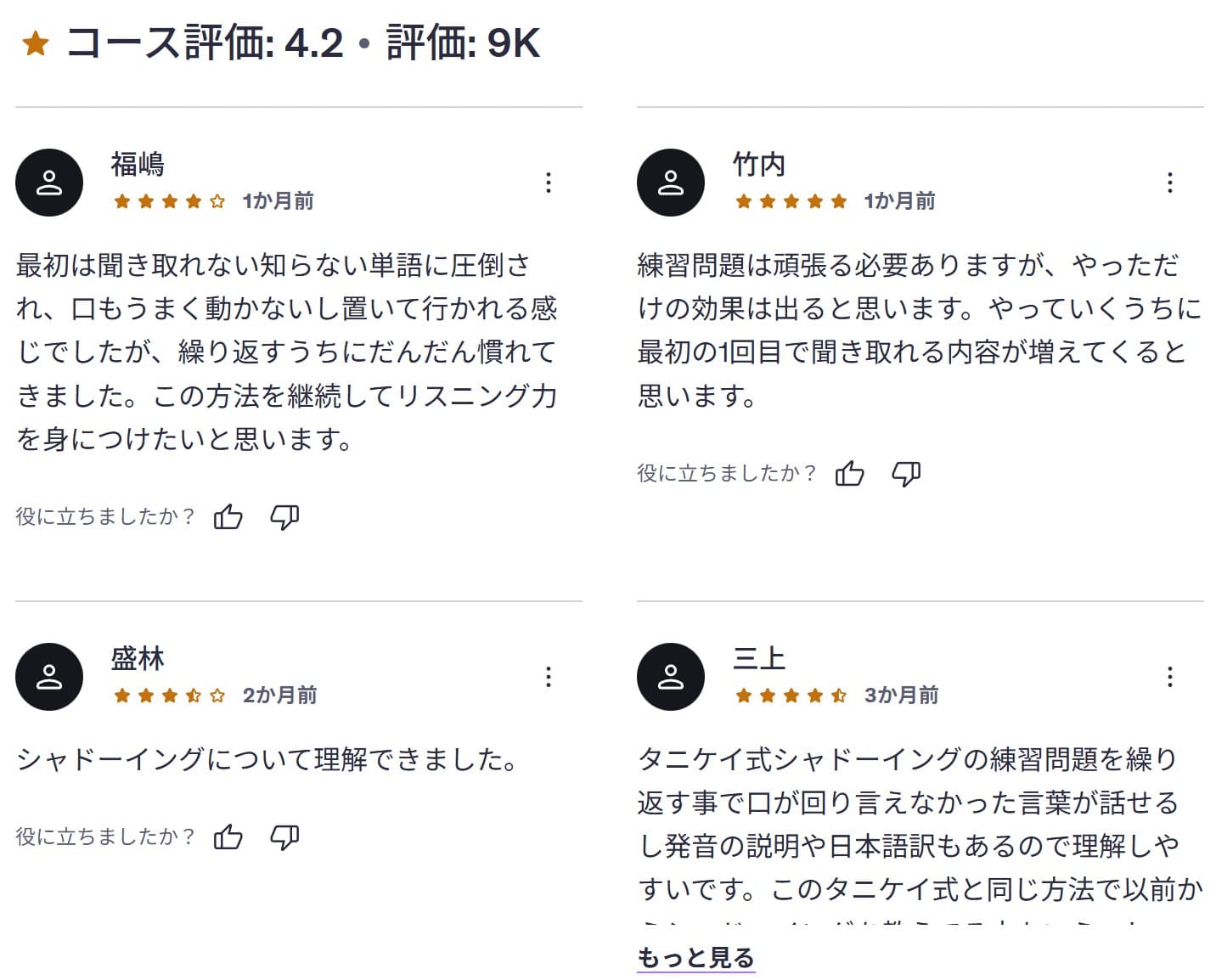The image size is (1216, 980).
Task: Open the three-dot menu on 盛林's review
Action: [549, 677]
